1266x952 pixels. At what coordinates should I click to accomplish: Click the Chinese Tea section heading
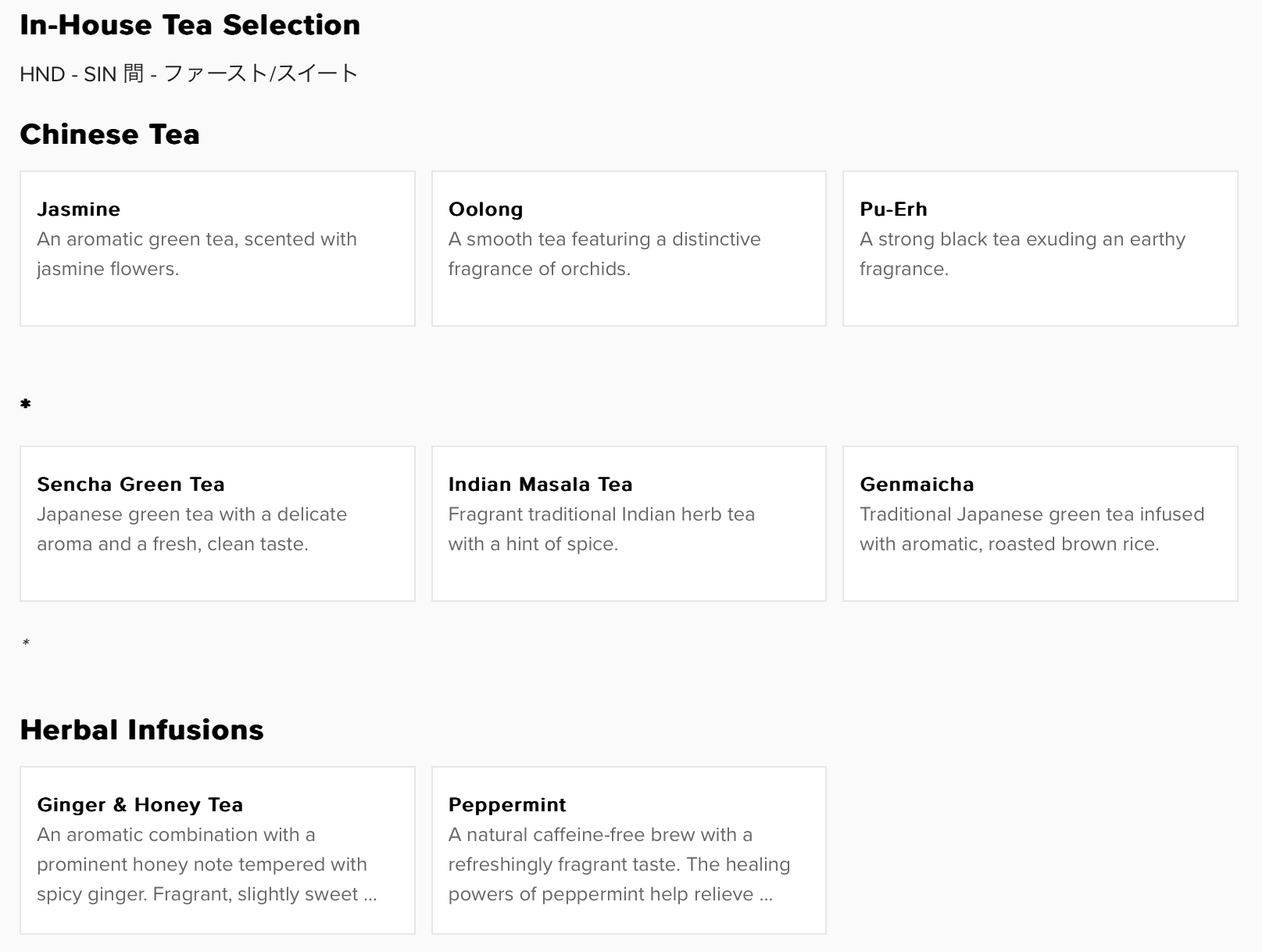[x=110, y=134]
